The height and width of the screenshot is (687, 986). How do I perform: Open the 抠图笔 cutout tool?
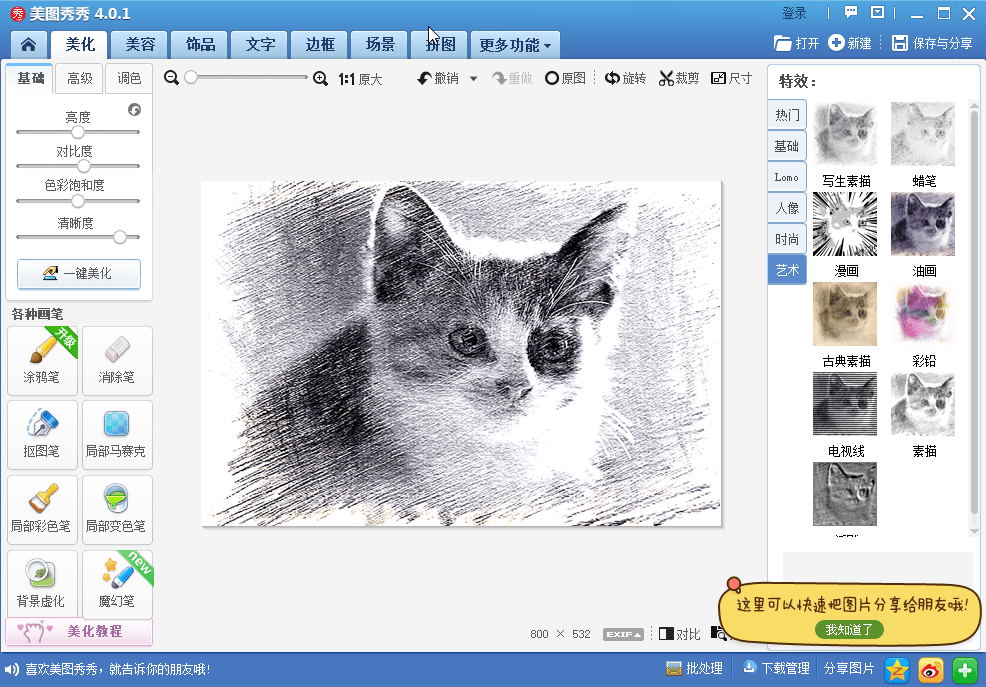(x=42, y=435)
